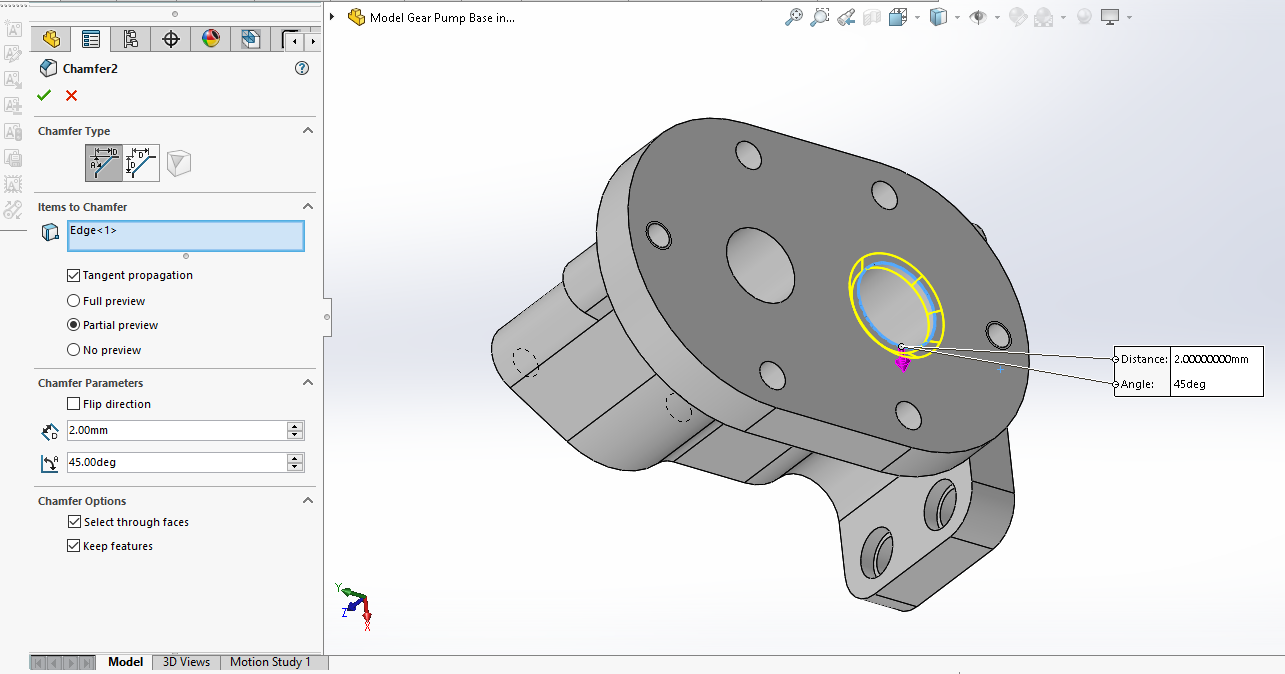Activate the Zoom to Area tool

(820, 17)
